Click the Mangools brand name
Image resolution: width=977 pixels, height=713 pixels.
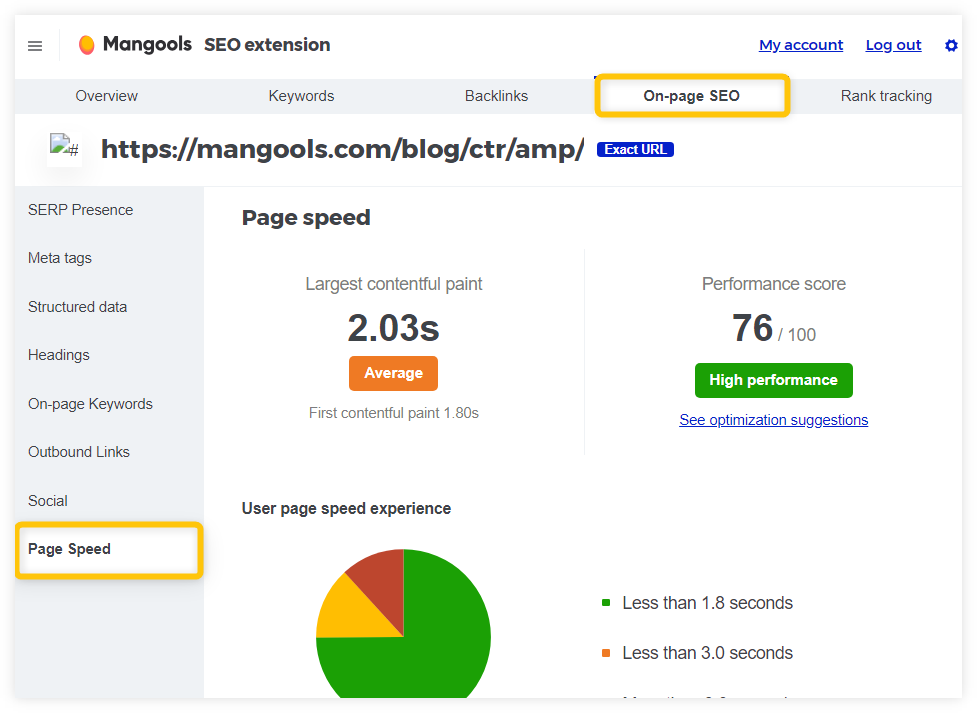pyautogui.click(x=147, y=44)
